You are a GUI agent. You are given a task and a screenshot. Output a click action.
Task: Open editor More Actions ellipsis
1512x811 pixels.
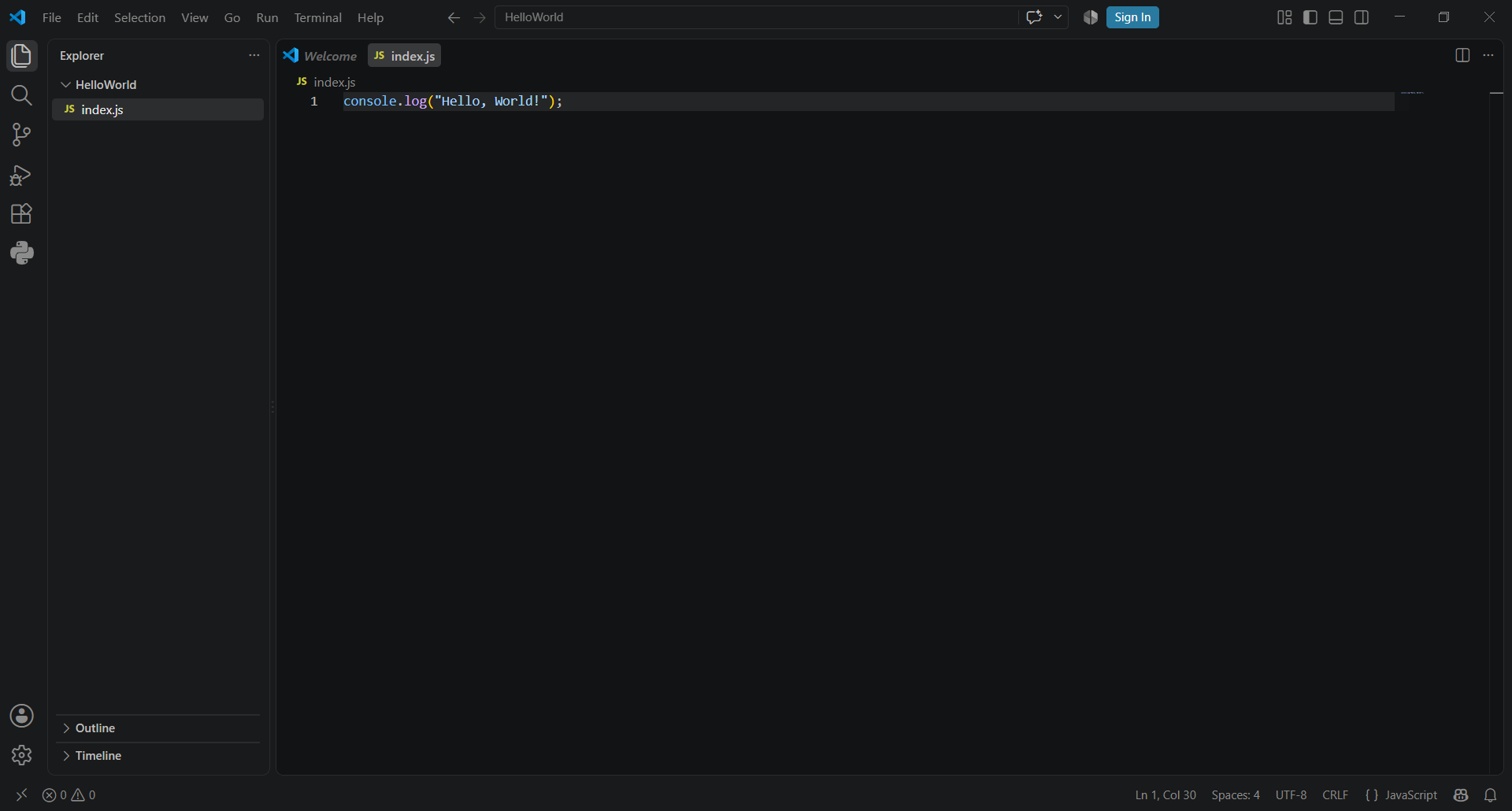(1488, 55)
